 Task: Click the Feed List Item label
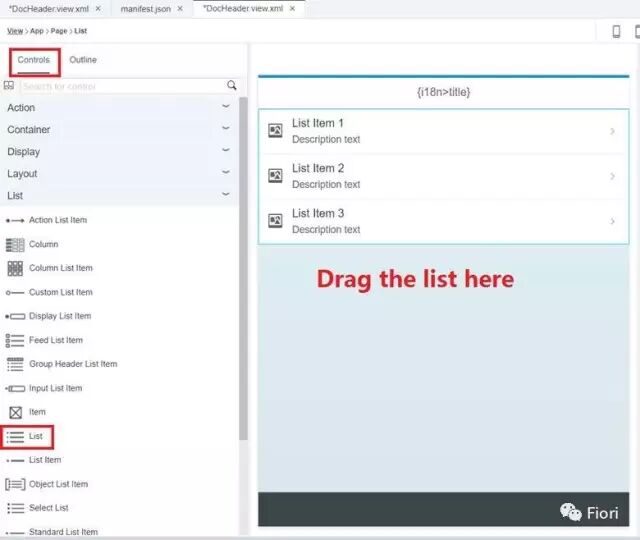pos(56,340)
